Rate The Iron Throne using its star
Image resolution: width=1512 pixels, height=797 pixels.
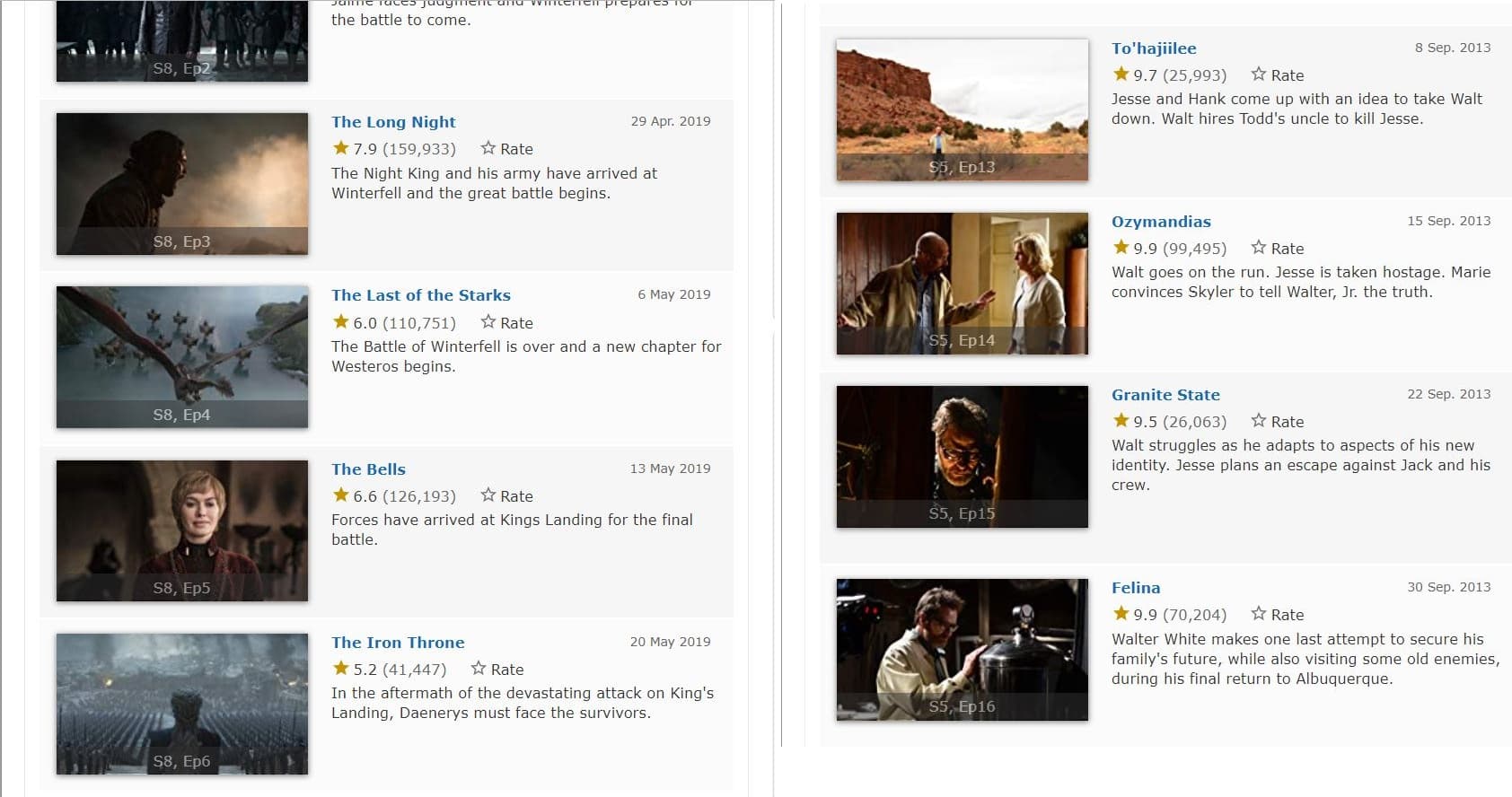(x=479, y=669)
